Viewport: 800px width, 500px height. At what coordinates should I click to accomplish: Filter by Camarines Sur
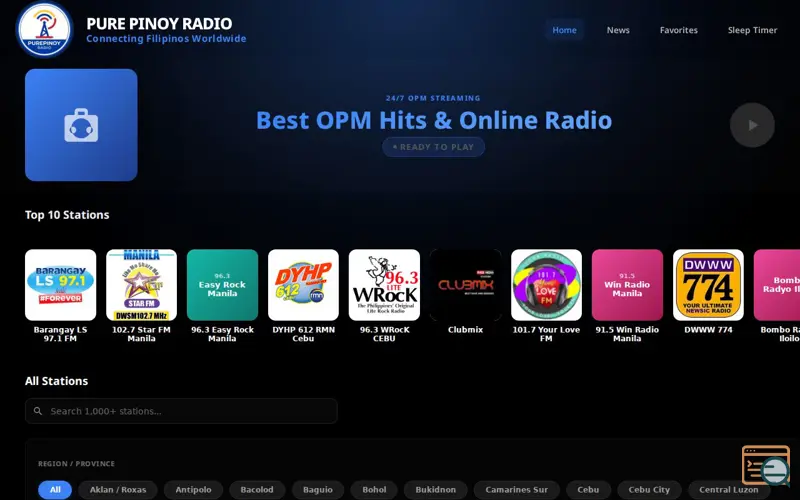coord(516,490)
